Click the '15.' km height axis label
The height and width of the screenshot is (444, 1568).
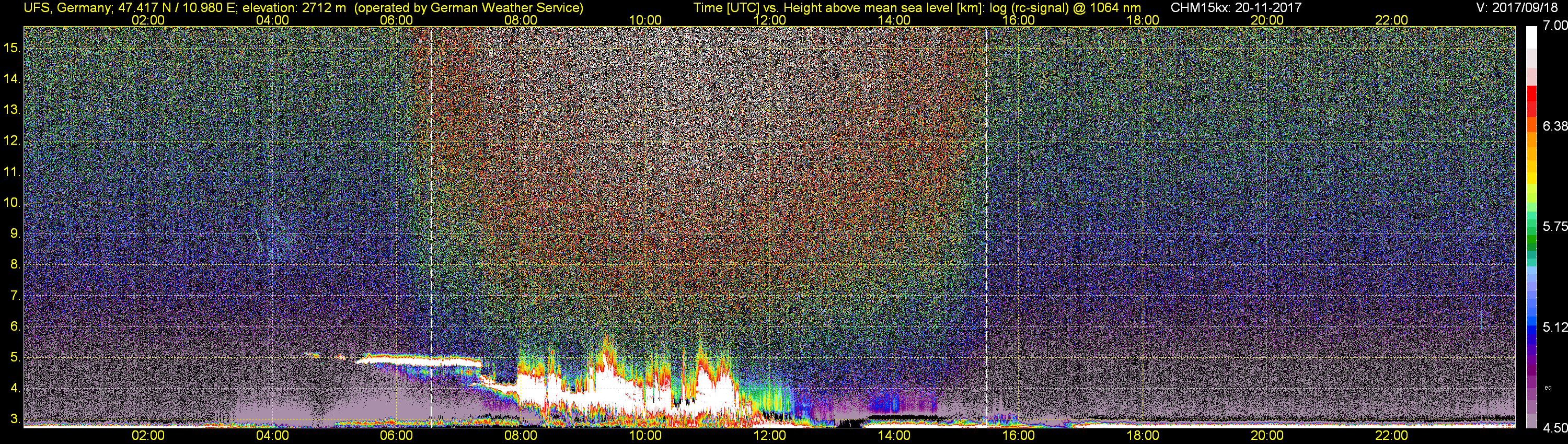click(12, 48)
